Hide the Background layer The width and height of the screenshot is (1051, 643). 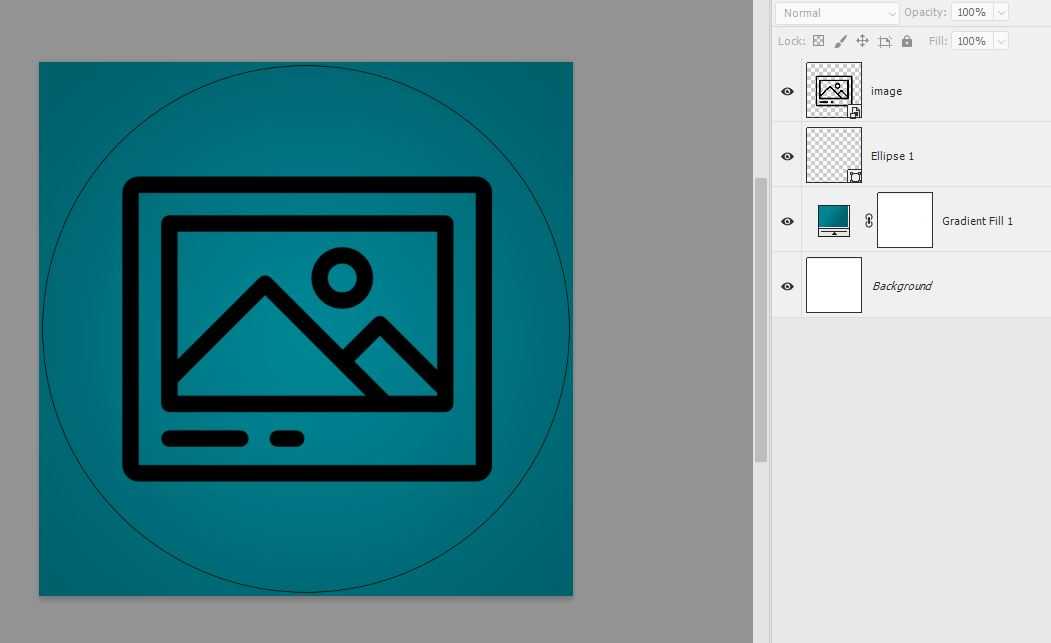point(787,286)
